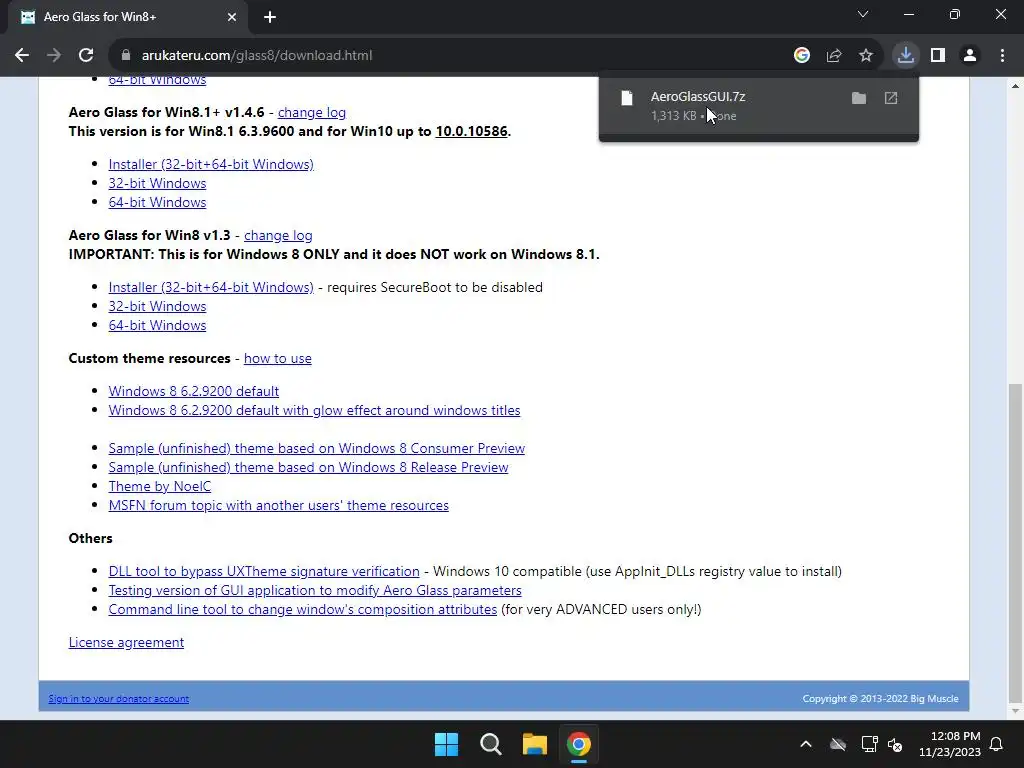The width and height of the screenshot is (1024, 768).
Task: Open File Explorer from taskbar
Action: pos(534,744)
